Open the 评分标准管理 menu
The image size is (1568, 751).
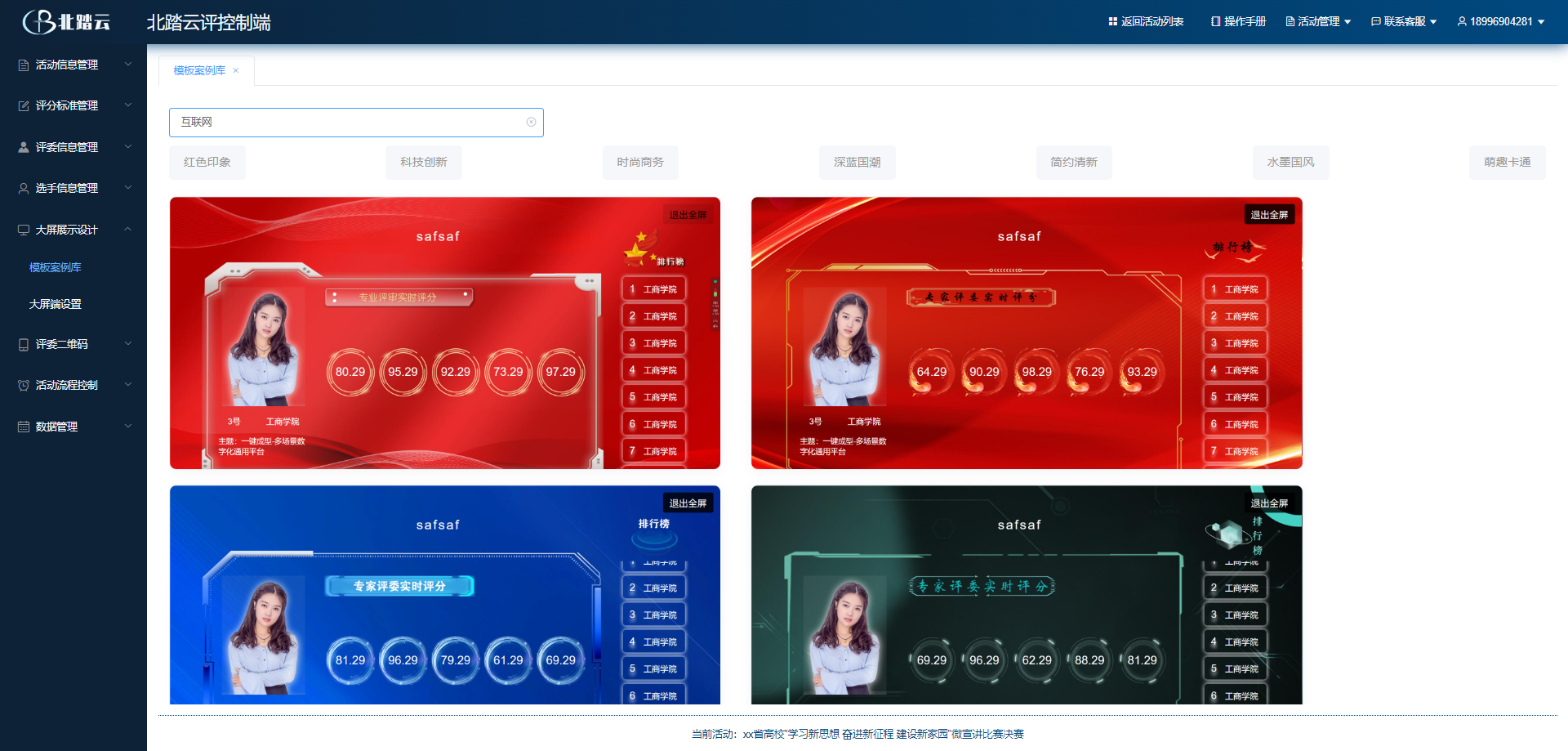coord(73,105)
